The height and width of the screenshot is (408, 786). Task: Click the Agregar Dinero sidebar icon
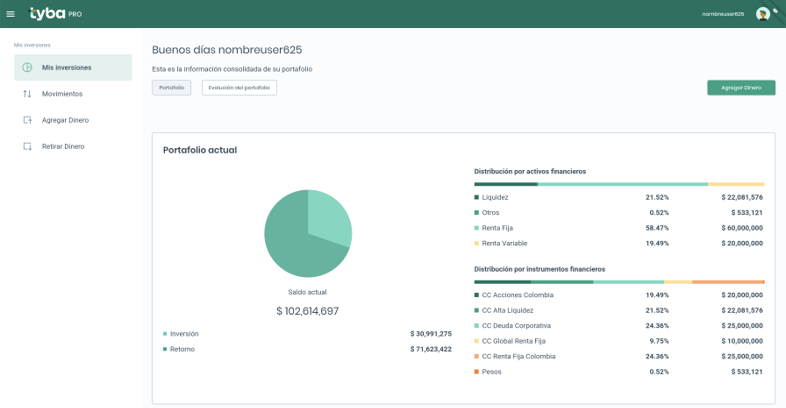(27, 120)
